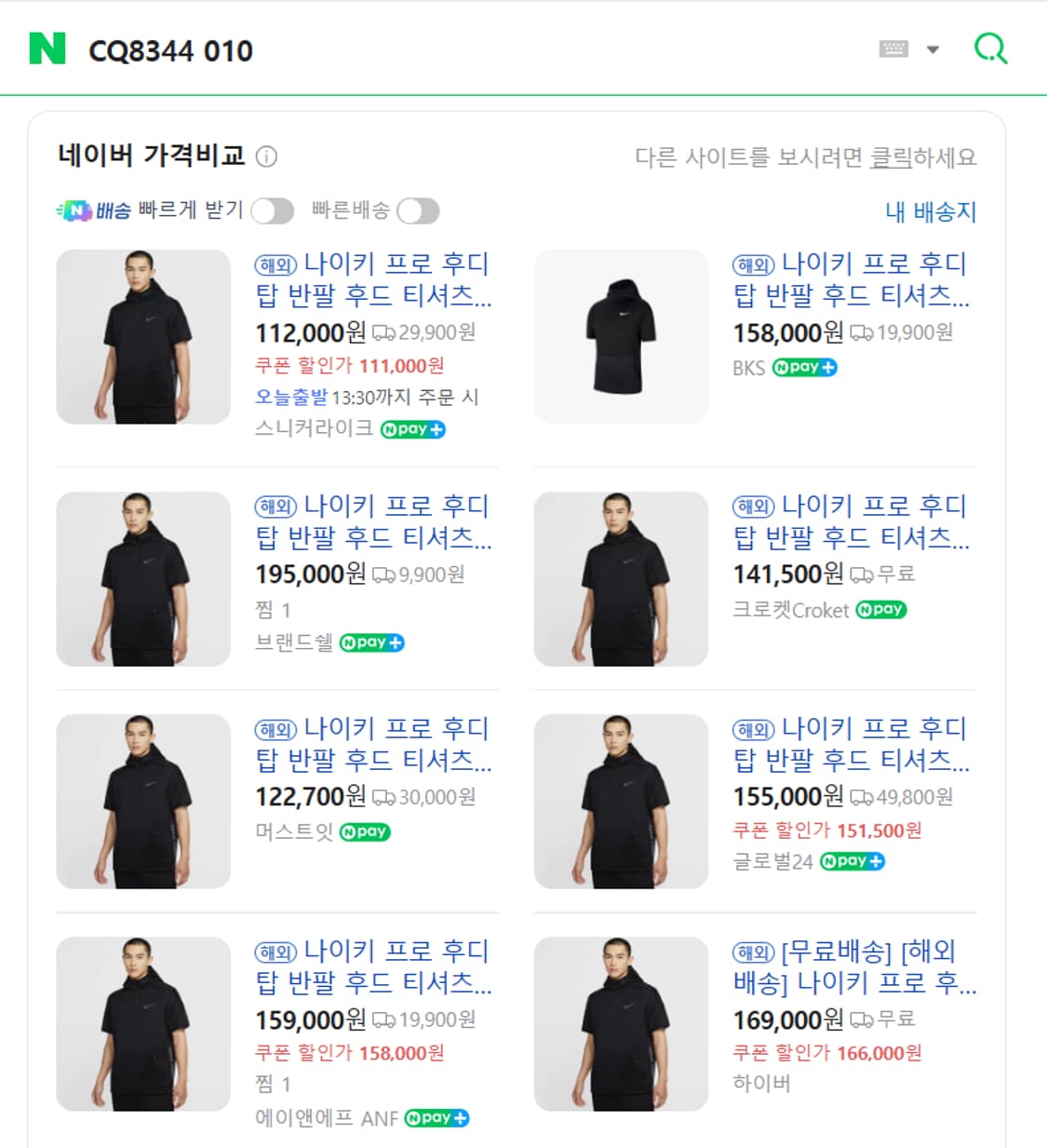This screenshot has height=1148, width=1047.
Task: Open 무료배송 해외배송 169,000원 product title
Action: tap(854, 966)
